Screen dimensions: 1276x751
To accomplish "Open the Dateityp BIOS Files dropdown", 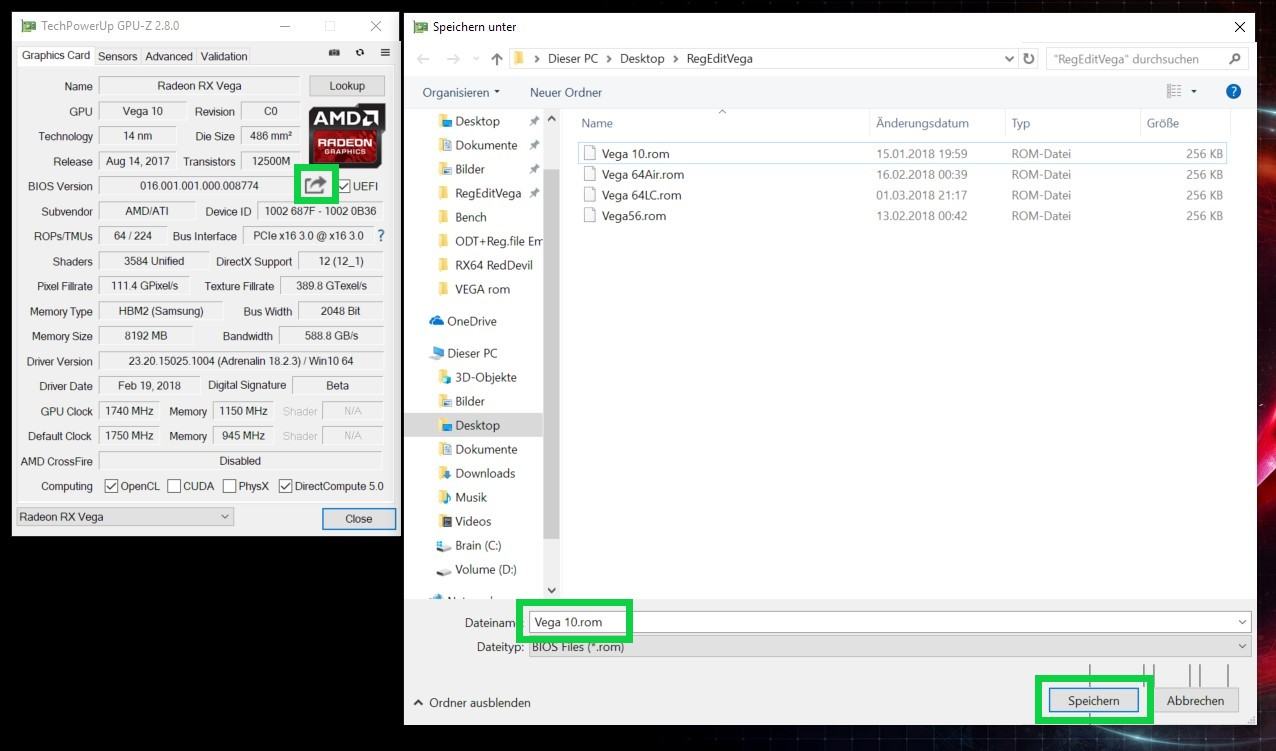I will coord(890,647).
